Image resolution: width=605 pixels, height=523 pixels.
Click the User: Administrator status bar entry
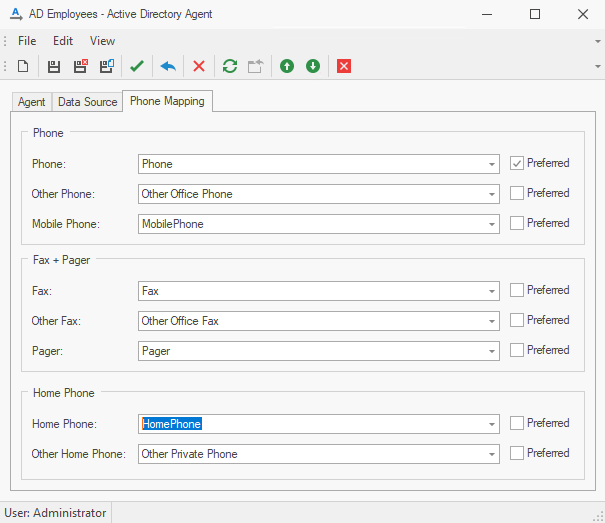56,513
